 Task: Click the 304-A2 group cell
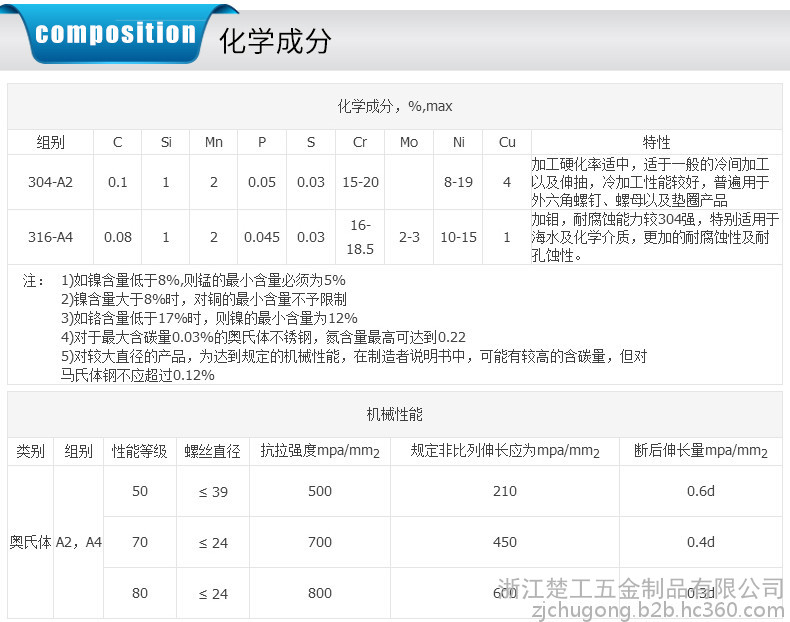click(x=50, y=182)
